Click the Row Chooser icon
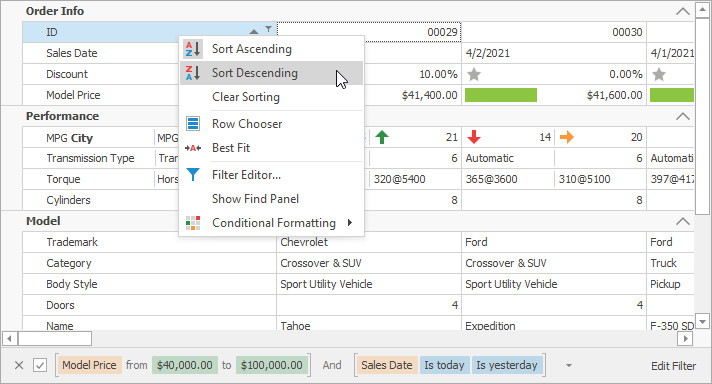712x384 pixels. (x=193, y=123)
